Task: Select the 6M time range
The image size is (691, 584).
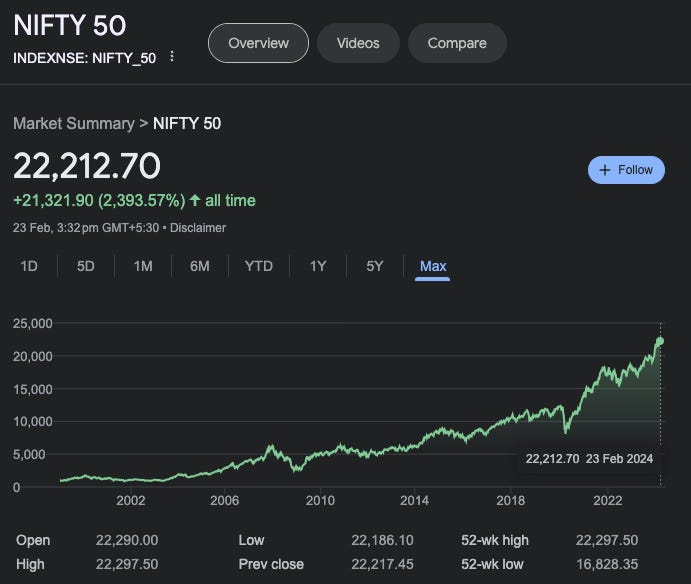Action: click(x=200, y=266)
